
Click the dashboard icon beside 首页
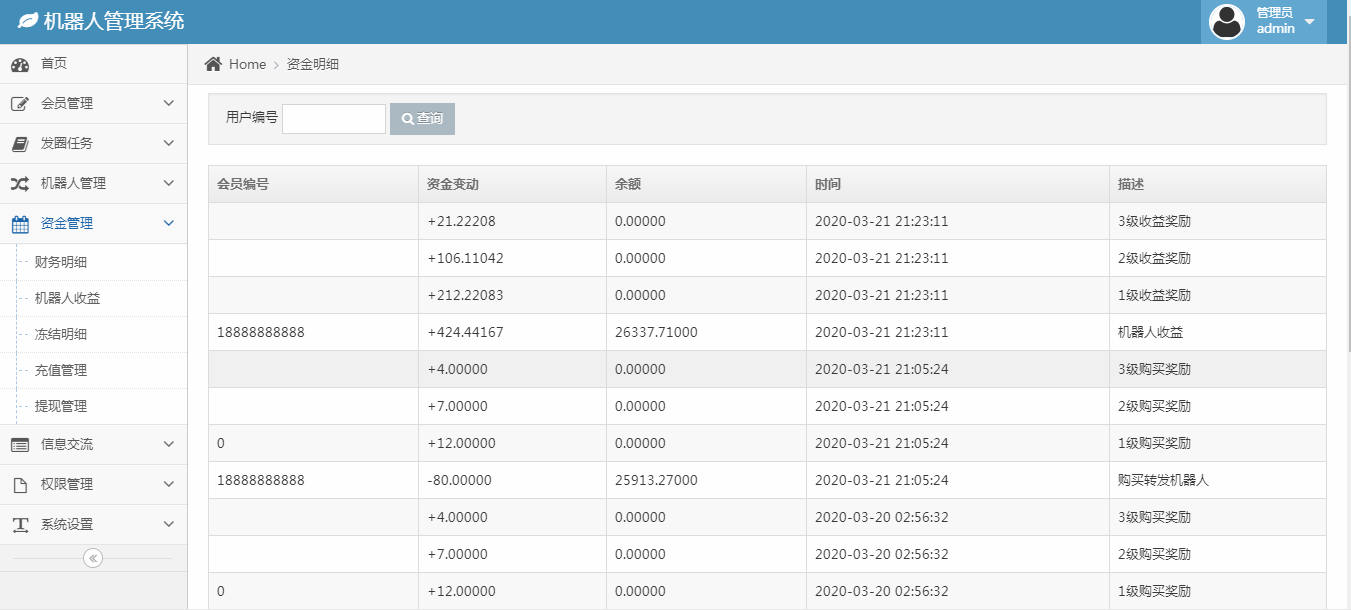(20, 65)
